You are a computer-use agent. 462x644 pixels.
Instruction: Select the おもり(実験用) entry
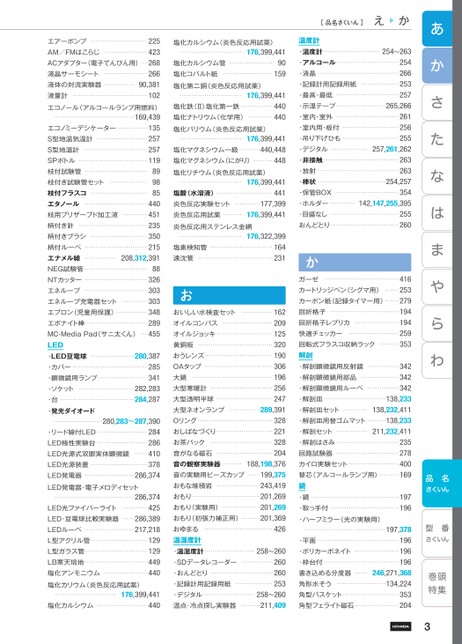(229, 508)
